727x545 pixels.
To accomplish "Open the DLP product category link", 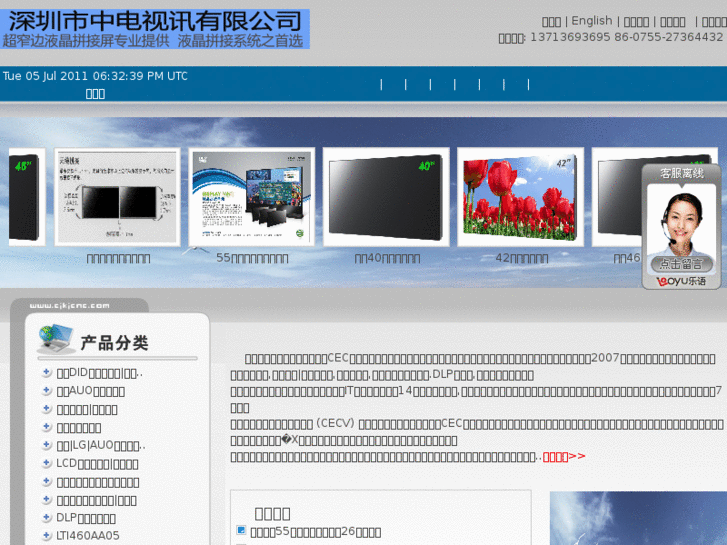I will point(86,518).
